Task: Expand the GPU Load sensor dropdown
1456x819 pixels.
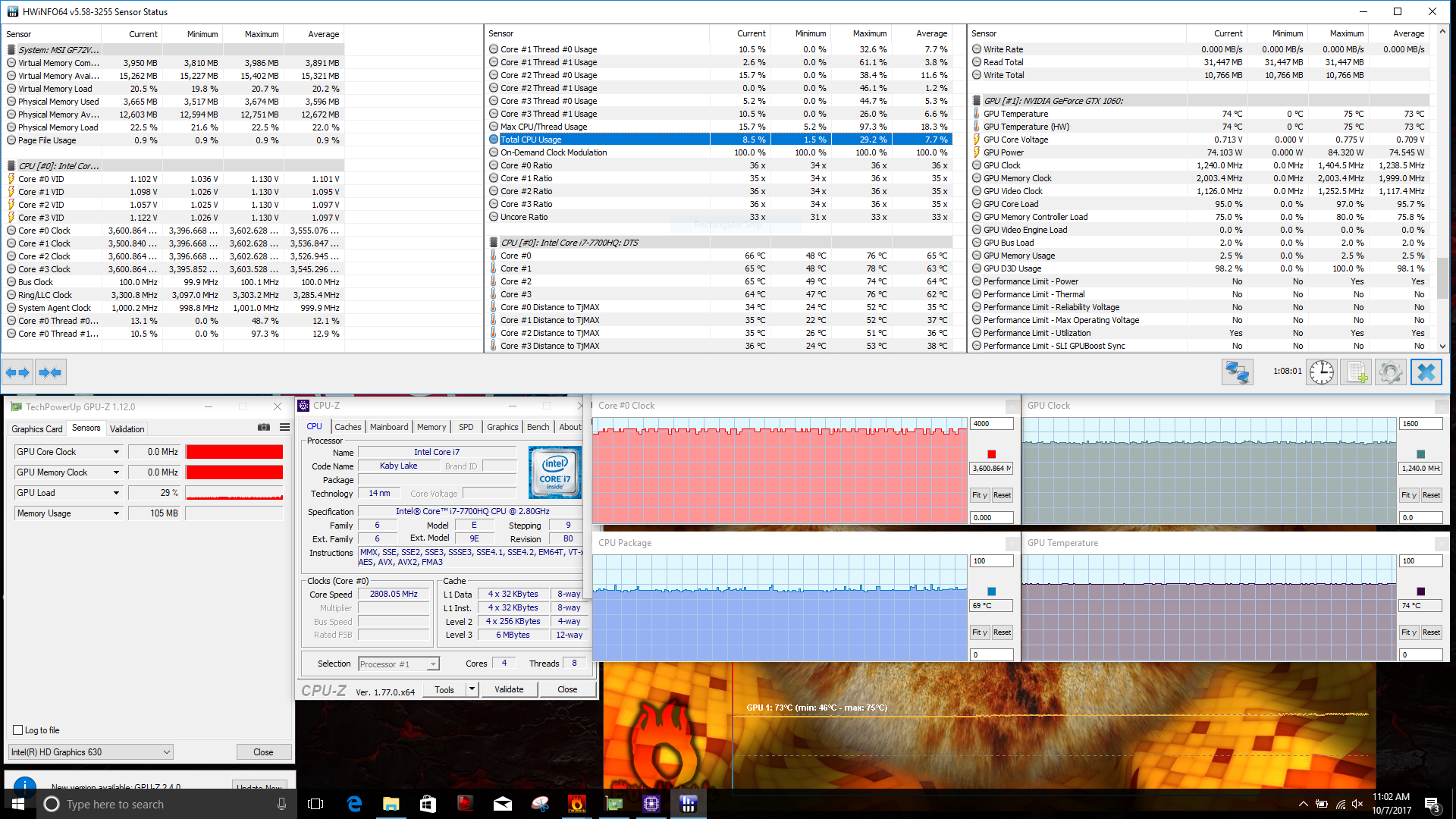Action: click(x=116, y=493)
